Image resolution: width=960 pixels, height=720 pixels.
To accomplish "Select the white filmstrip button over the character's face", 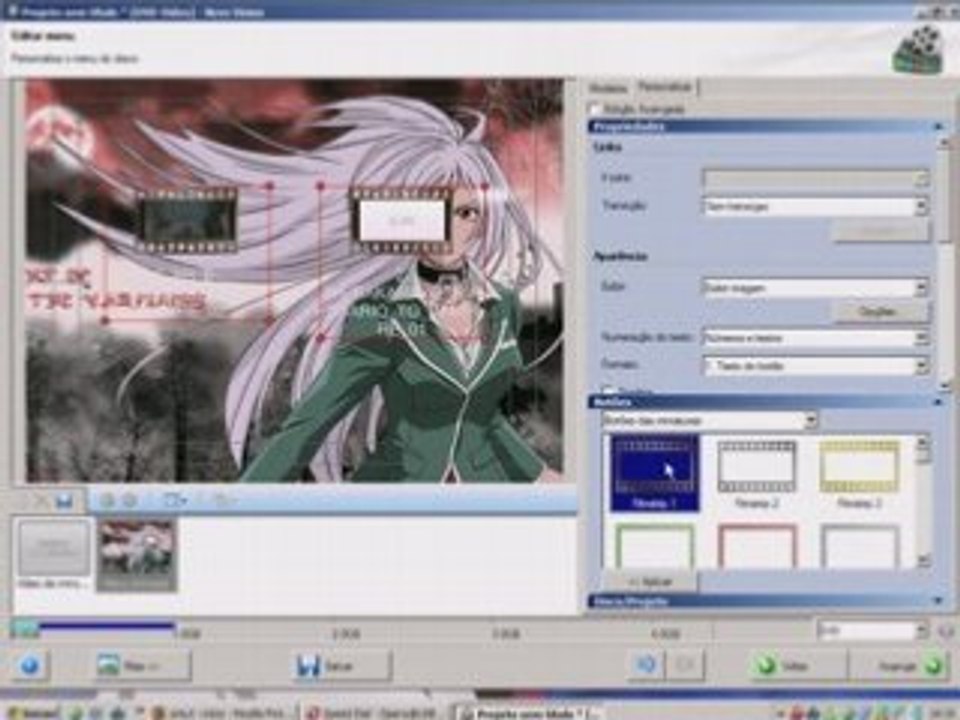I will pyautogui.click(x=401, y=220).
